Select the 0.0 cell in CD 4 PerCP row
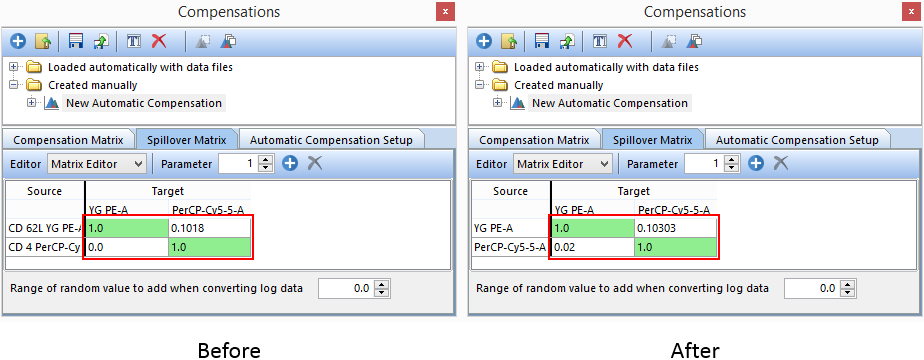The height and width of the screenshot is (360, 924). 127,248
